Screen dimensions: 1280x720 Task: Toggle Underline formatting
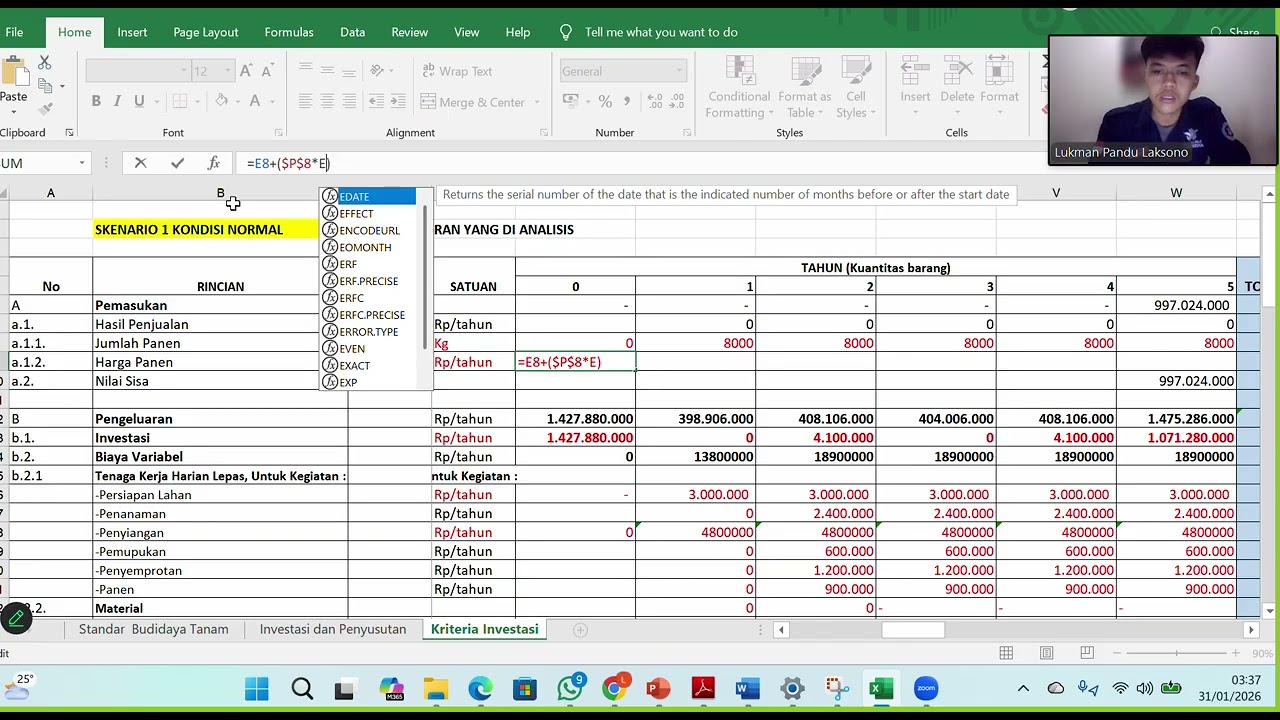pos(139,101)
